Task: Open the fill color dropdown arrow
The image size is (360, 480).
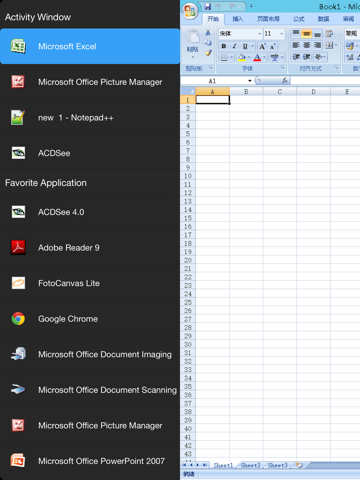Action: coord(249,58)
